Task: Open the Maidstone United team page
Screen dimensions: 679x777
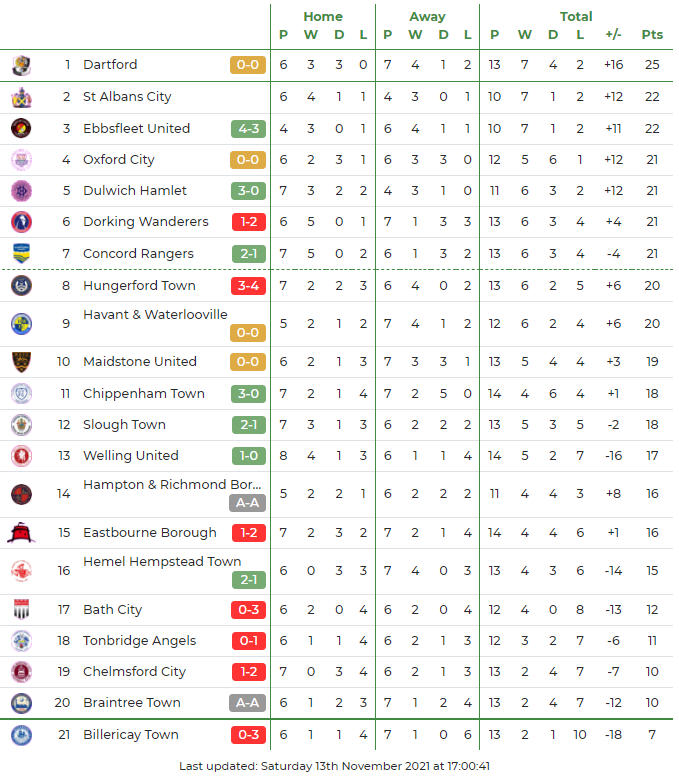Action: click(140, 361)
